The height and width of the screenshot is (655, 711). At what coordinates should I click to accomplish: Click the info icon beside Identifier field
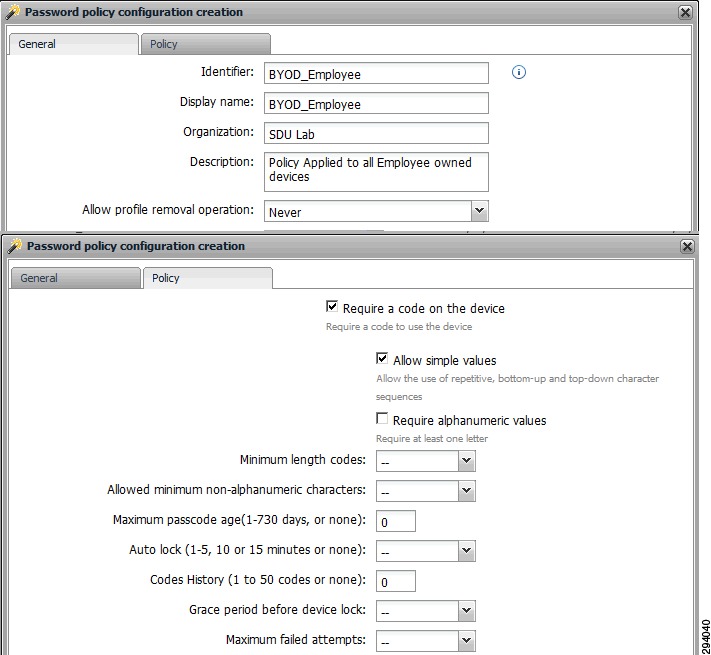pos(519,72)
